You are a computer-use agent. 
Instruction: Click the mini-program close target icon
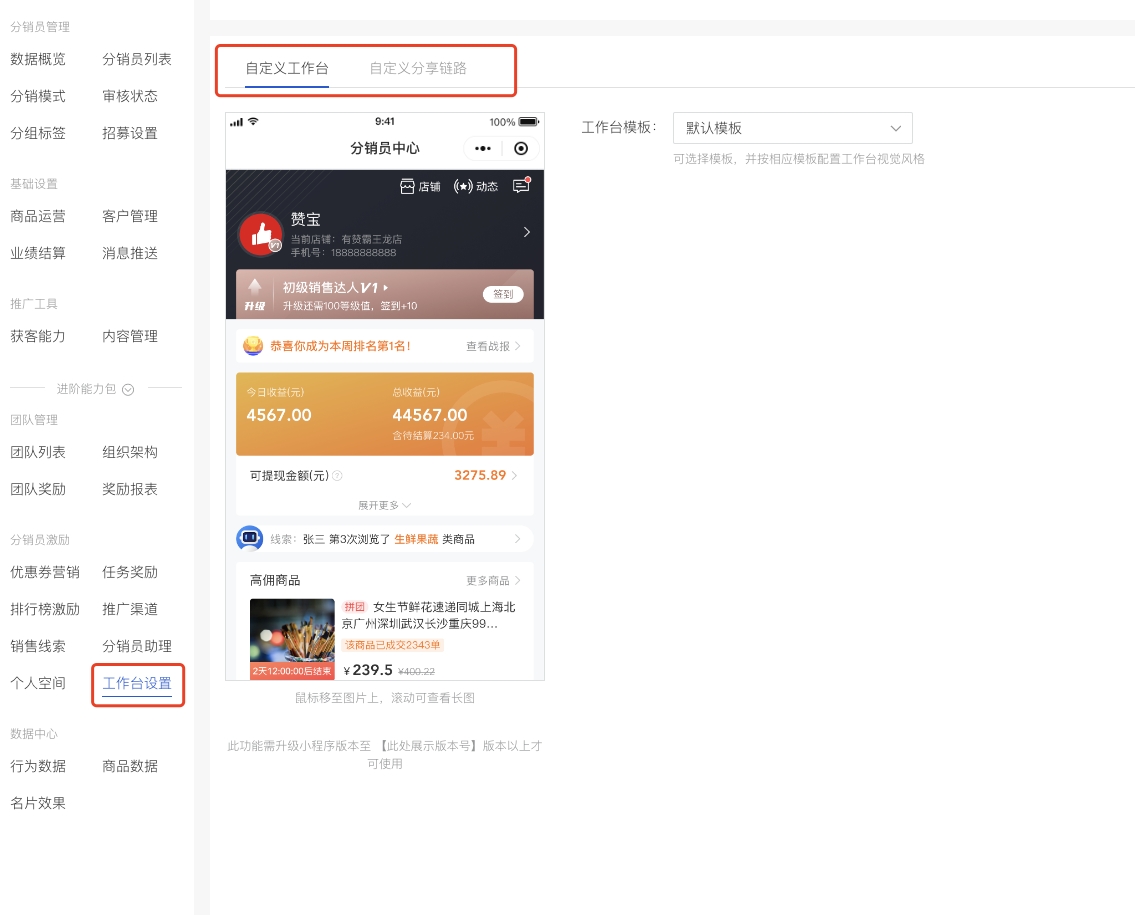click(x=521, y=148)
